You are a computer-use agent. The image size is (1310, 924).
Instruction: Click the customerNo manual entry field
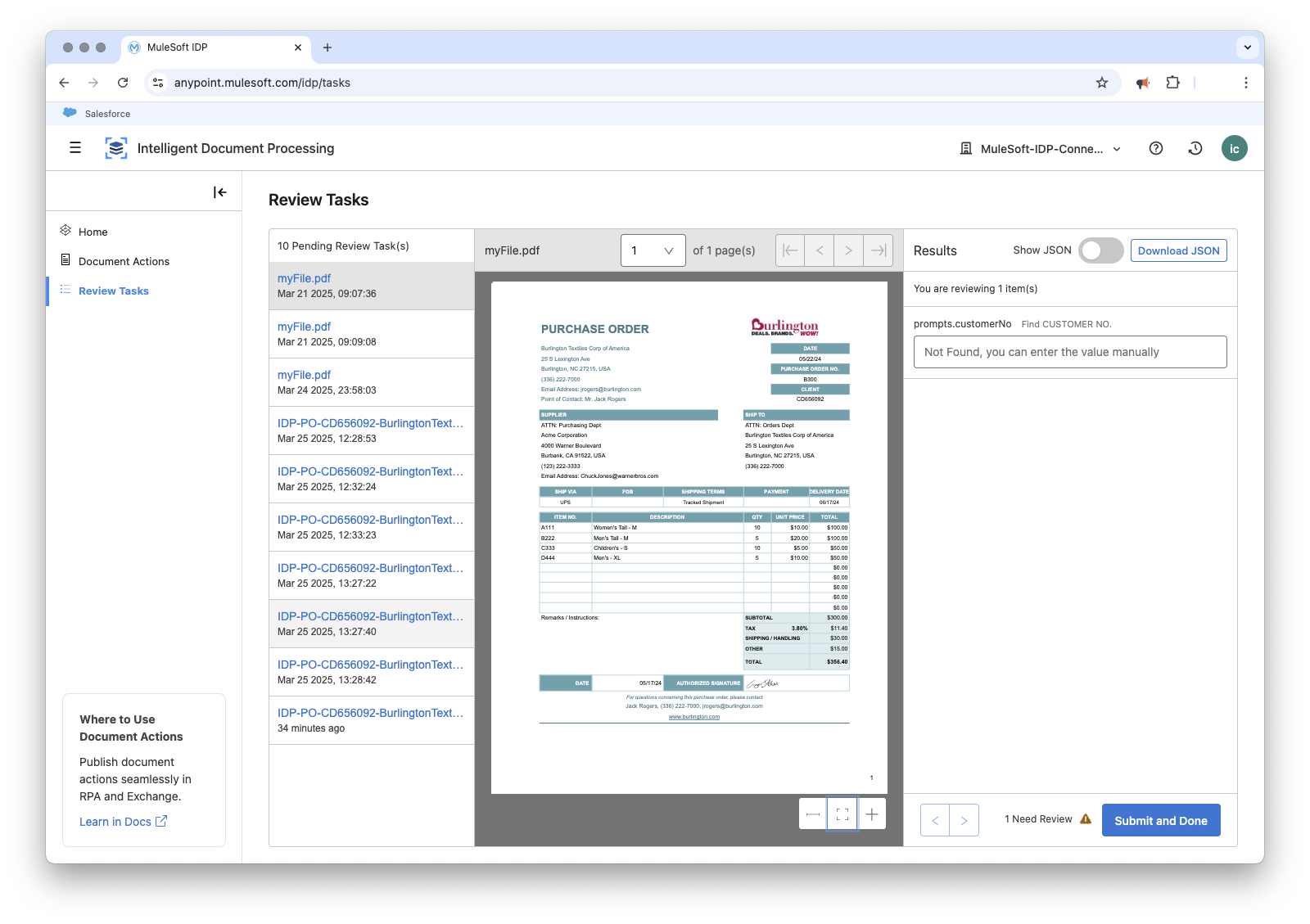[x=1069, y=352]
